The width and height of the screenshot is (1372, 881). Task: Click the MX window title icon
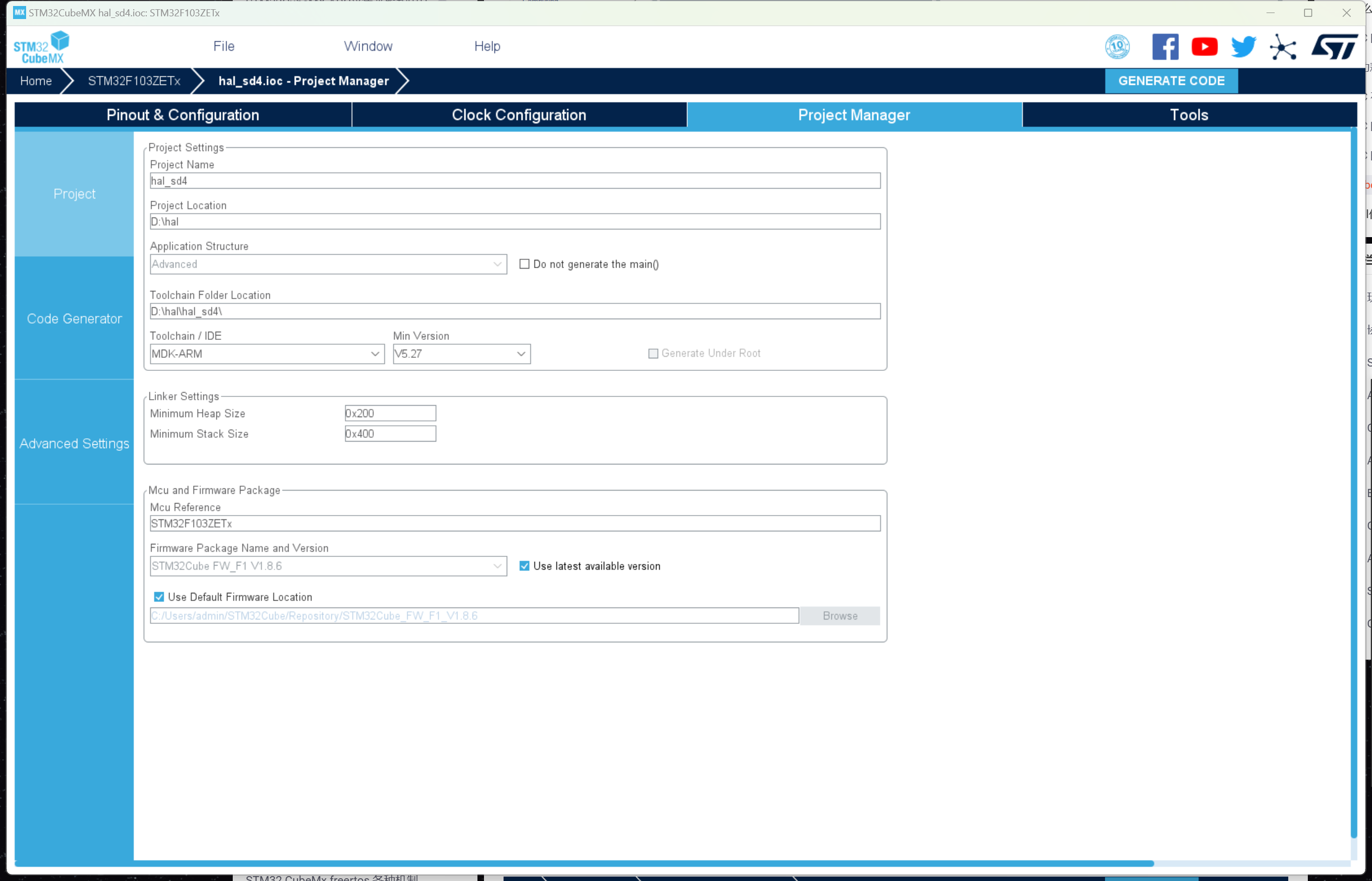[x=20, y=13]
